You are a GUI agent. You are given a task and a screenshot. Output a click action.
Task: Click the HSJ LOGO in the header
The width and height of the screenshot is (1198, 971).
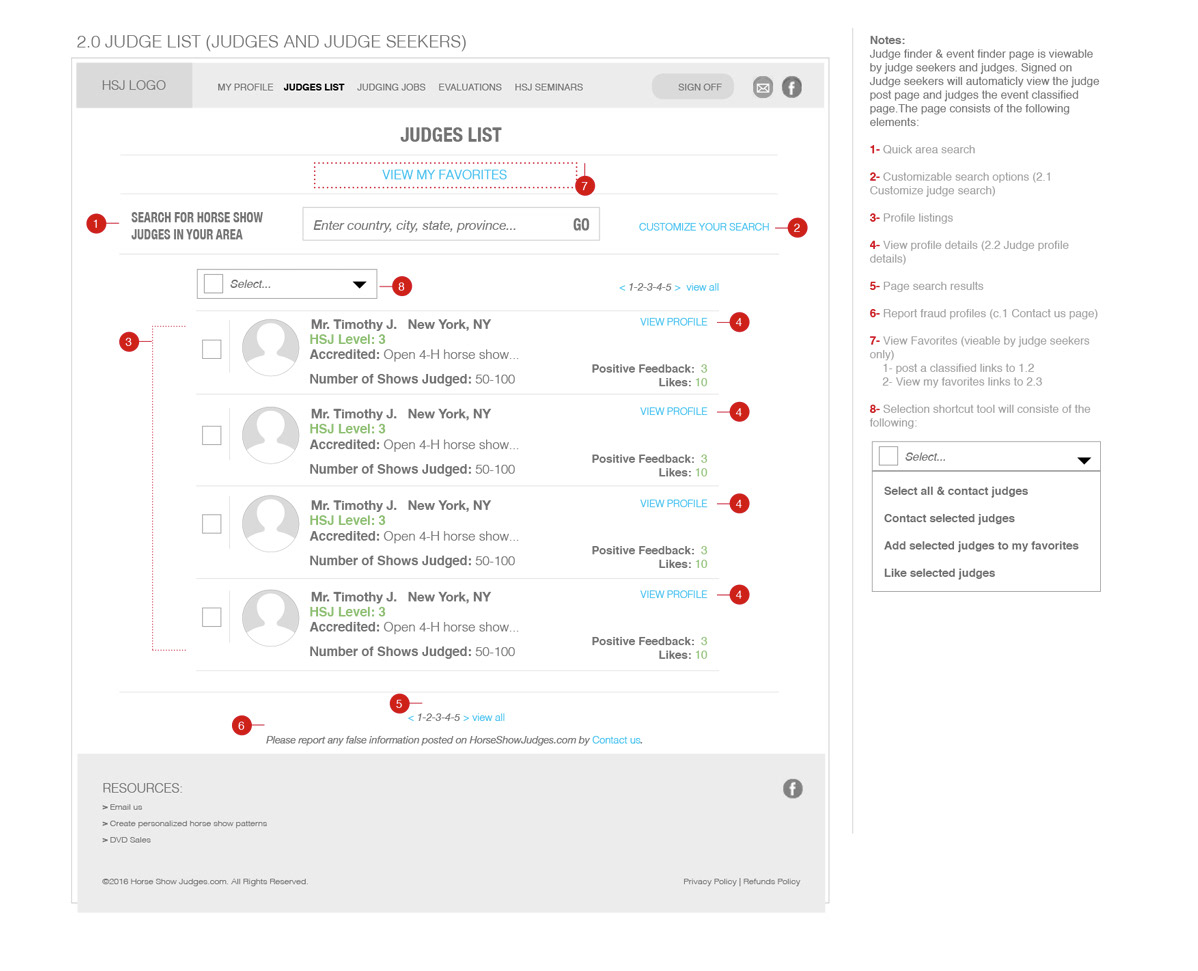(134, 86)
